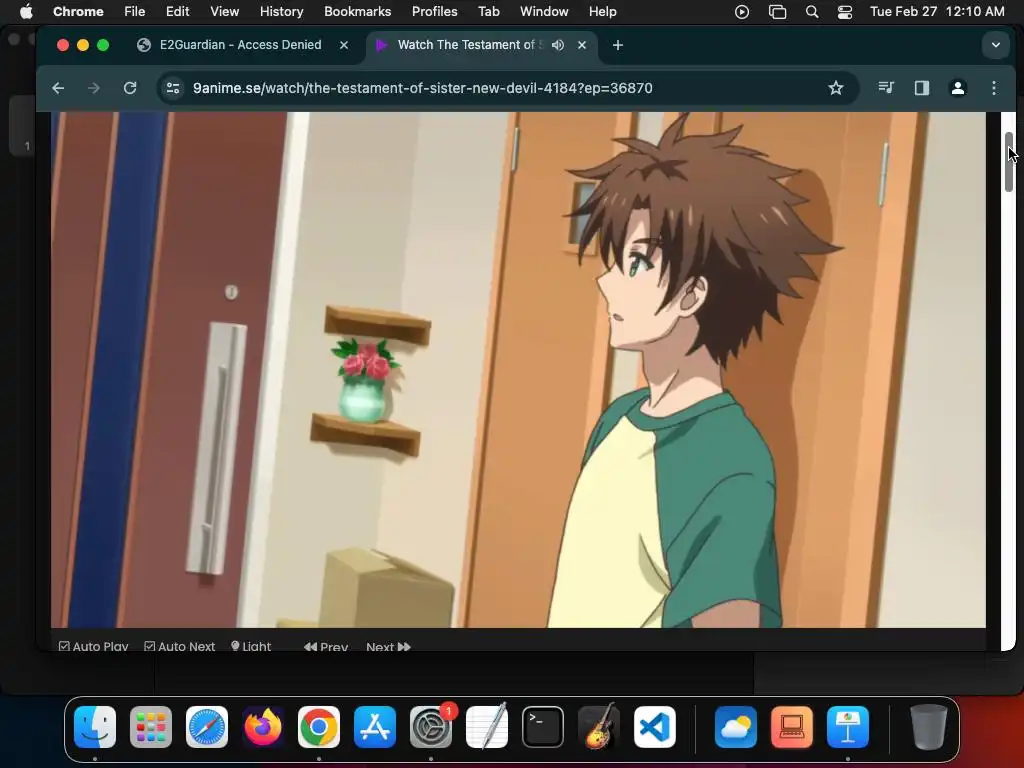Expand the tab search dropdown arrow

pyautogui.click(x=995, y=45)
